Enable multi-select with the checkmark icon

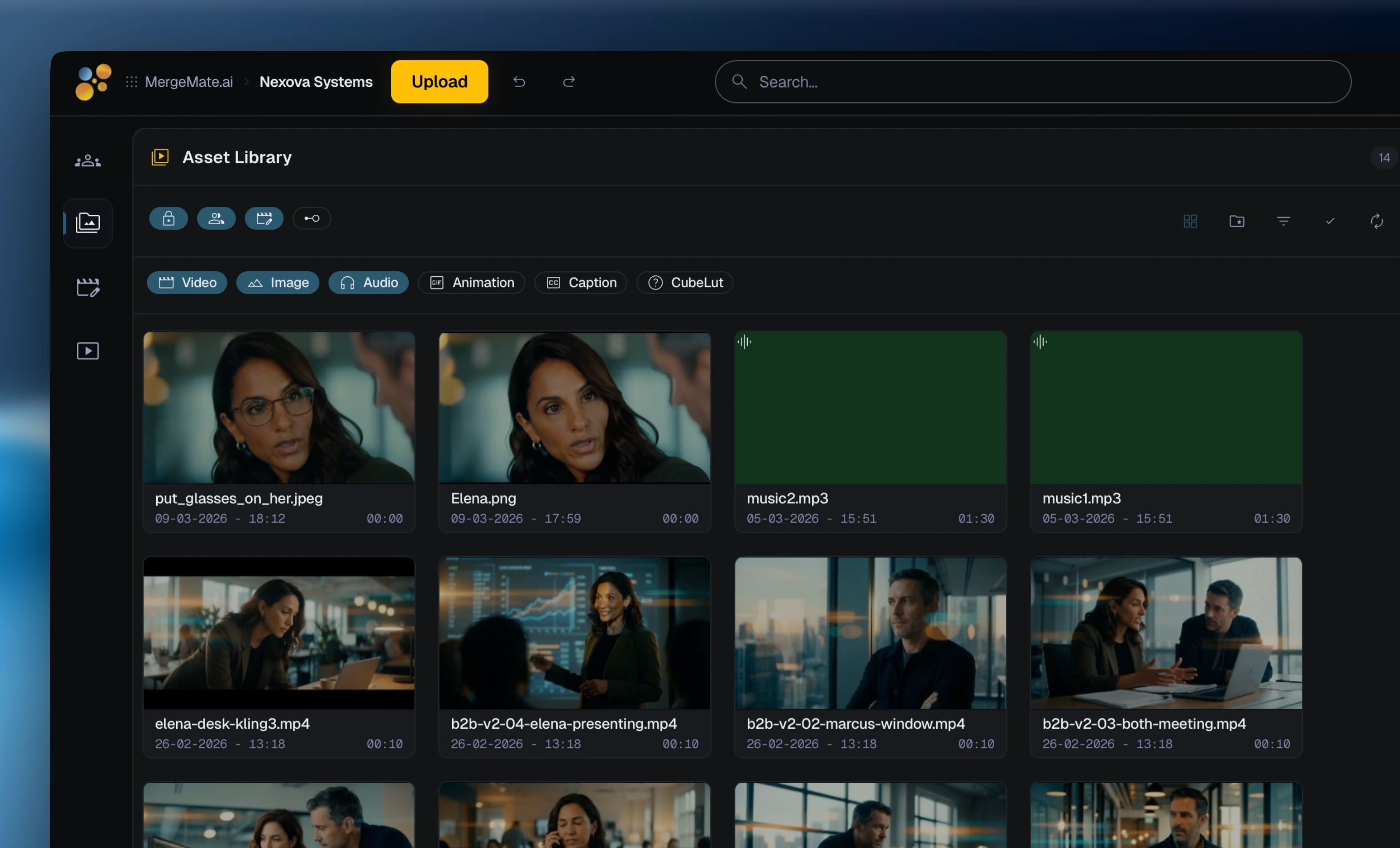coord(1329,221)
